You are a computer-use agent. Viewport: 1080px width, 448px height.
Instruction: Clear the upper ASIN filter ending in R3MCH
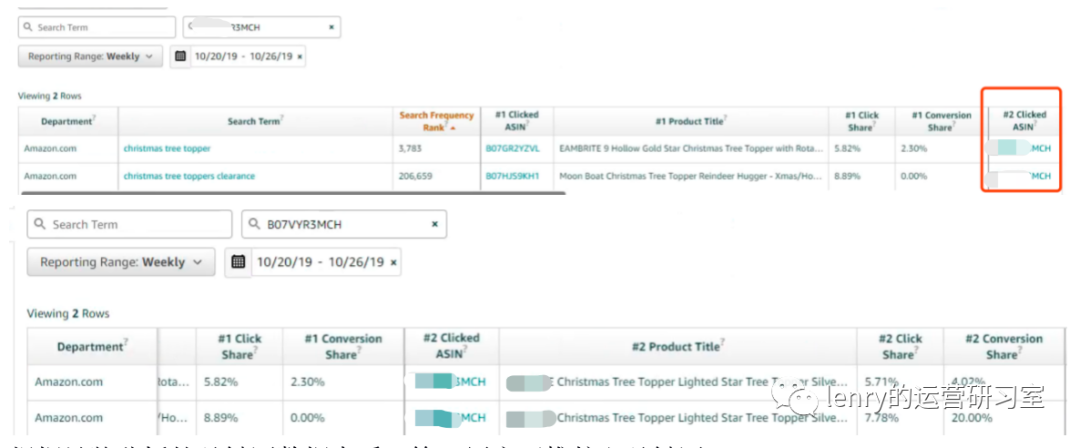(332, 28)
